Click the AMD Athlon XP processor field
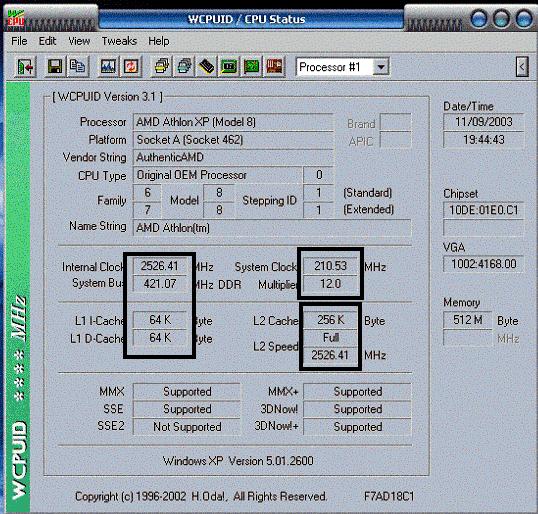The width and height of the screenshot is (538, 514). click(233, 122)
